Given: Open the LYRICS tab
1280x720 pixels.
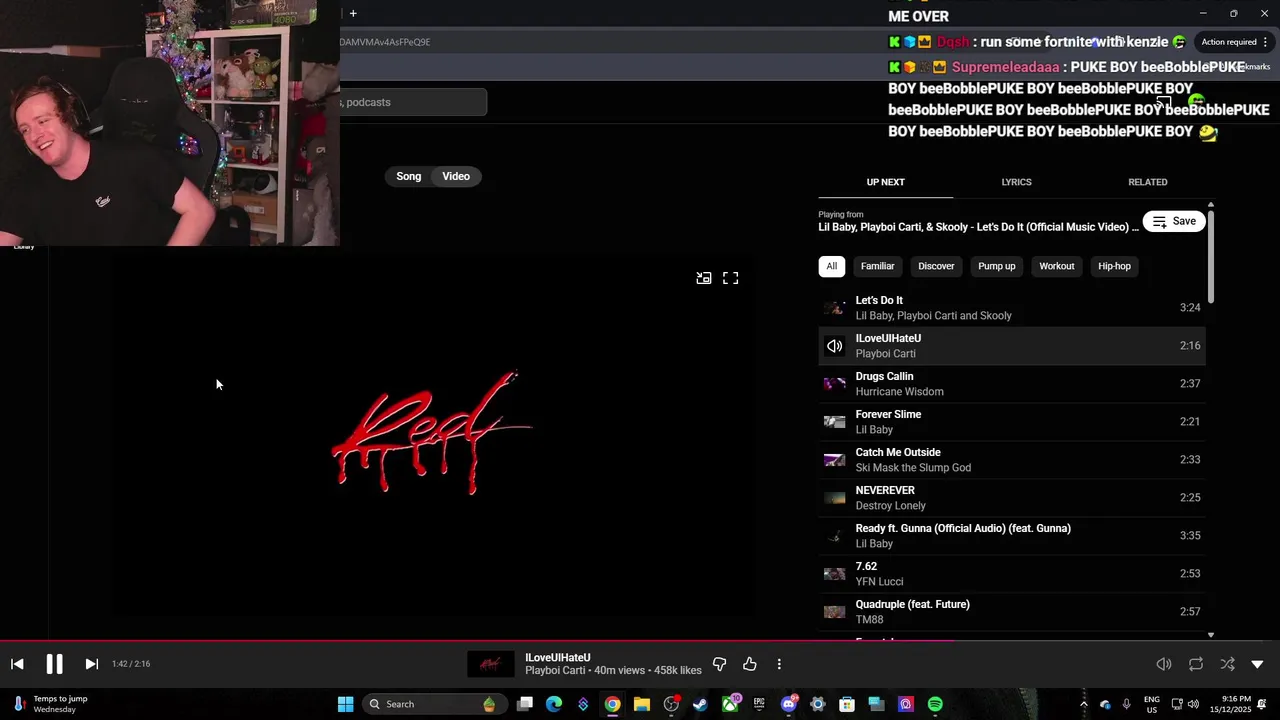Looking at the screenshot, I should (x=1016, y=182).
